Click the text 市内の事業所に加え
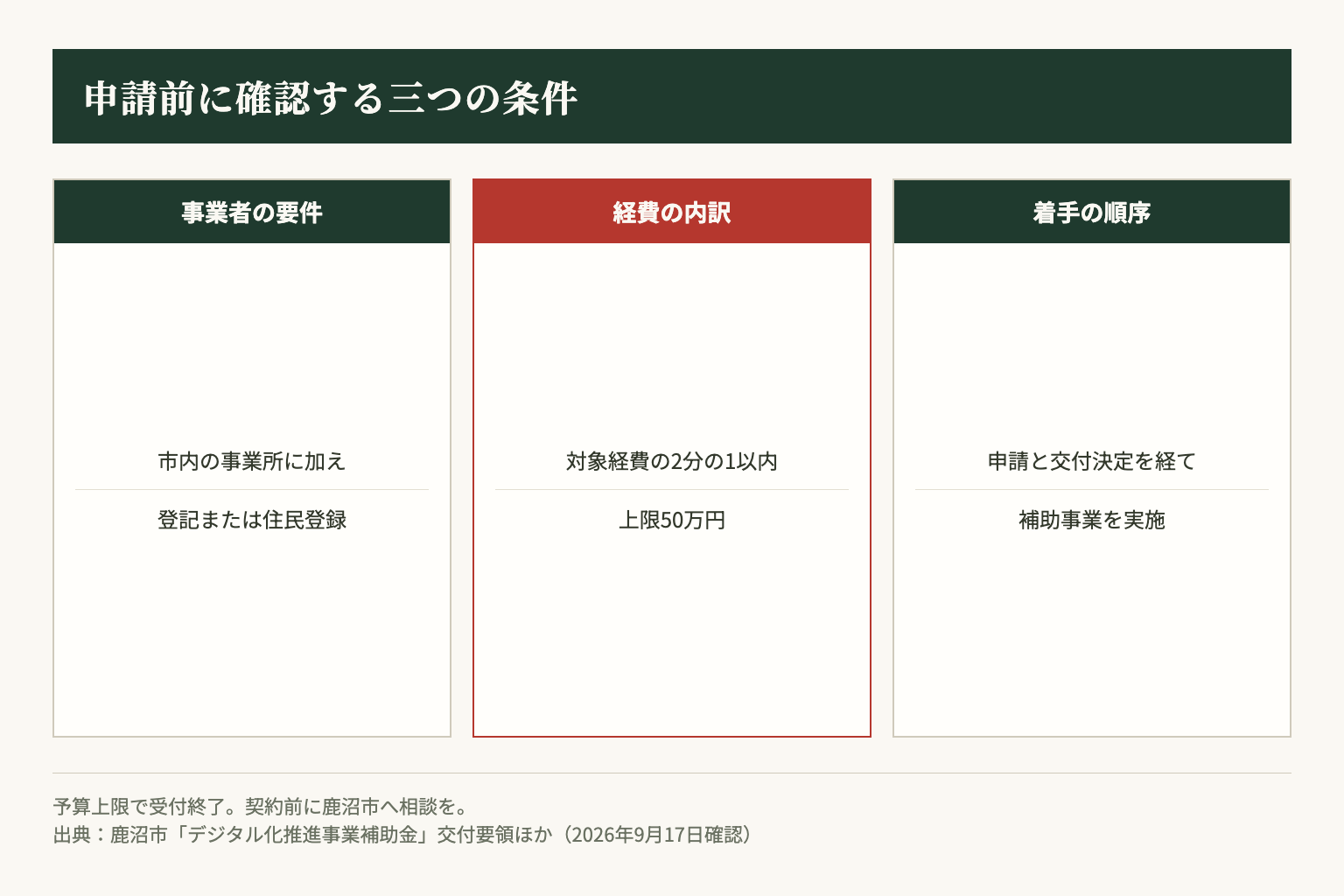 252,461
